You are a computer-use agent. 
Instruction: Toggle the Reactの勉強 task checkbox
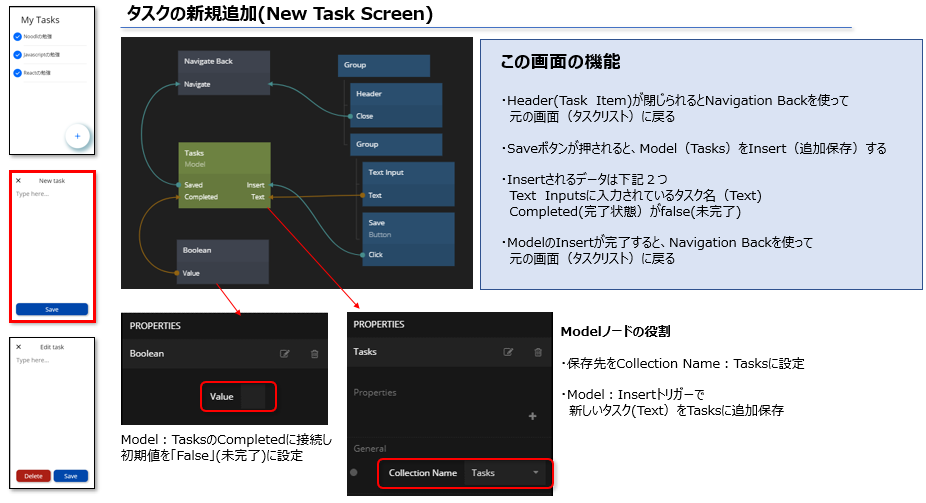(17, 73)
